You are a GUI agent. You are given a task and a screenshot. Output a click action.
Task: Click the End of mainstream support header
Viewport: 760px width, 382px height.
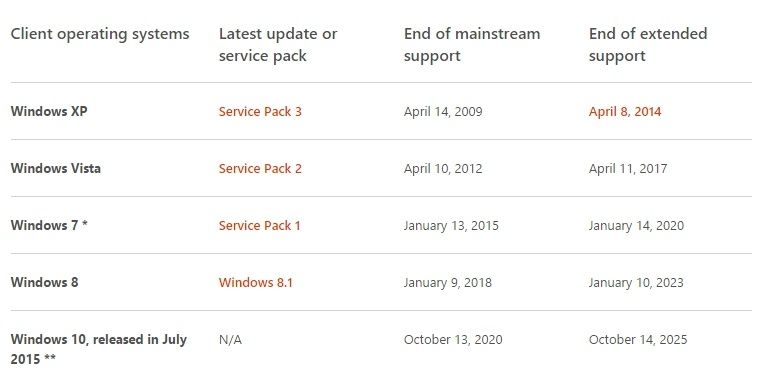(472, 45)
